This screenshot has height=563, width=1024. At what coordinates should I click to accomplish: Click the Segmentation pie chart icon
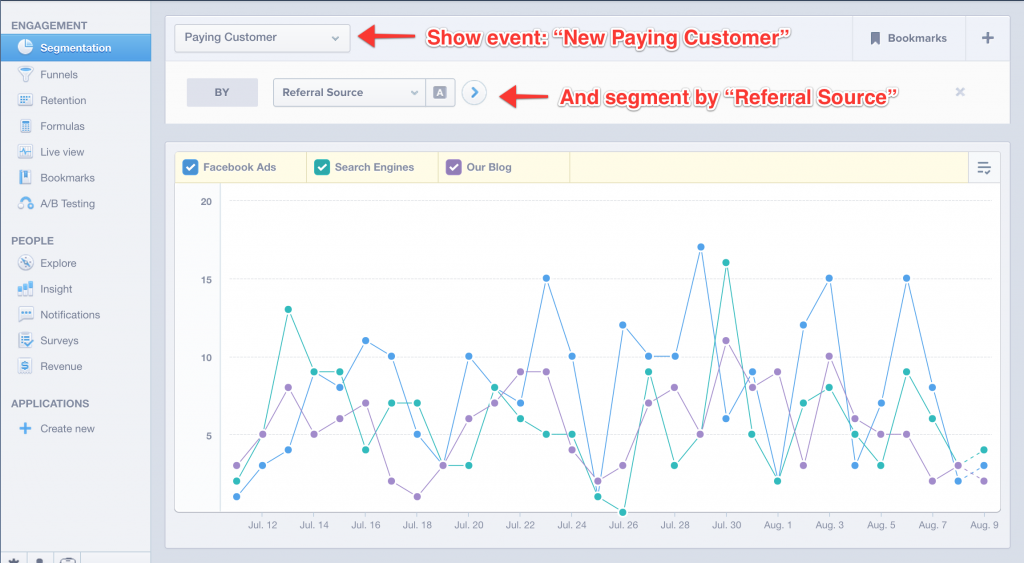click(x=25, y=47)
